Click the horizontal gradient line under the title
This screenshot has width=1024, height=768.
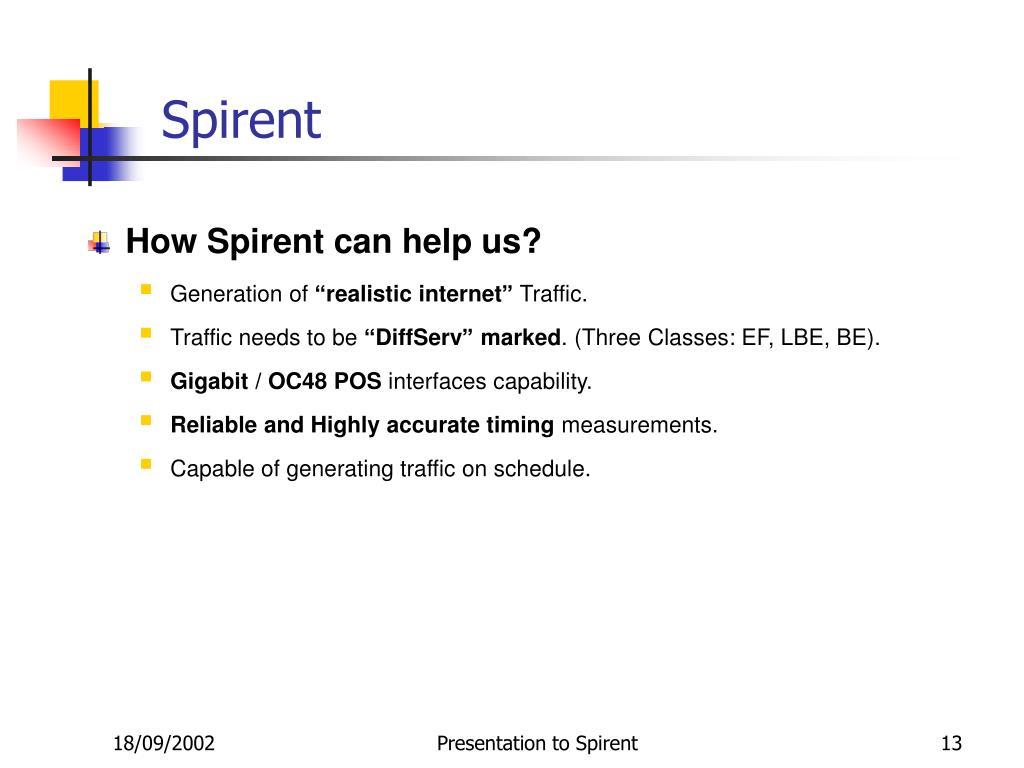509,158
